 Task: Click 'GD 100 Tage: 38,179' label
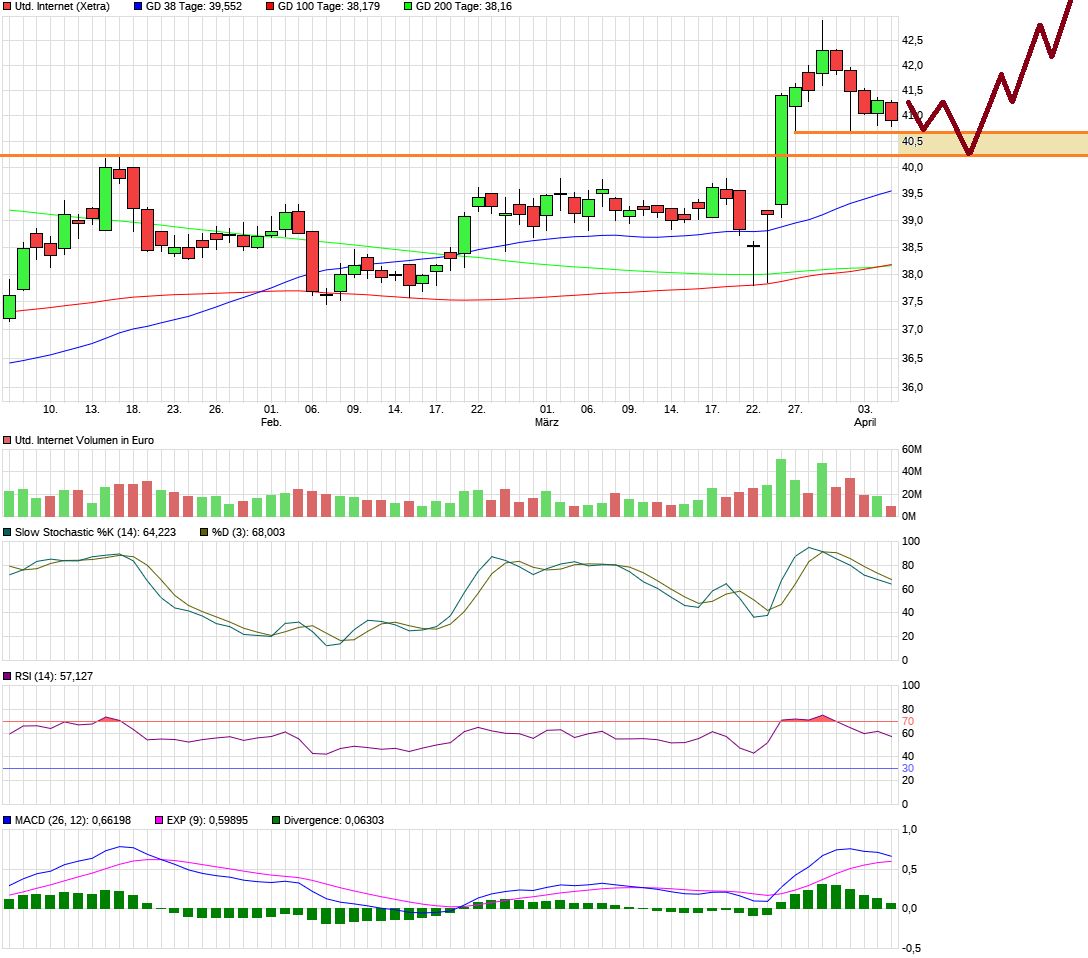329,6
